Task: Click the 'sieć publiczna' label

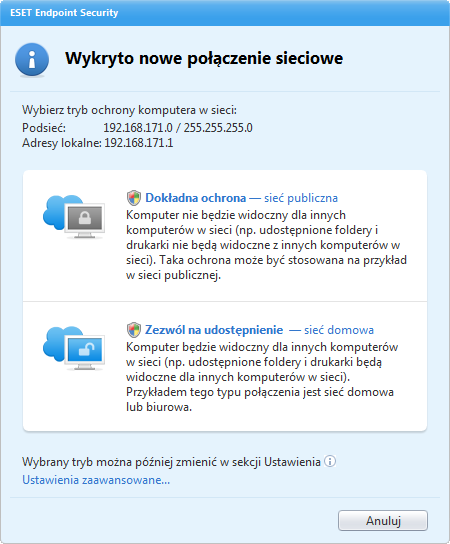Action: pyautogui.click(x=301, y=198)
